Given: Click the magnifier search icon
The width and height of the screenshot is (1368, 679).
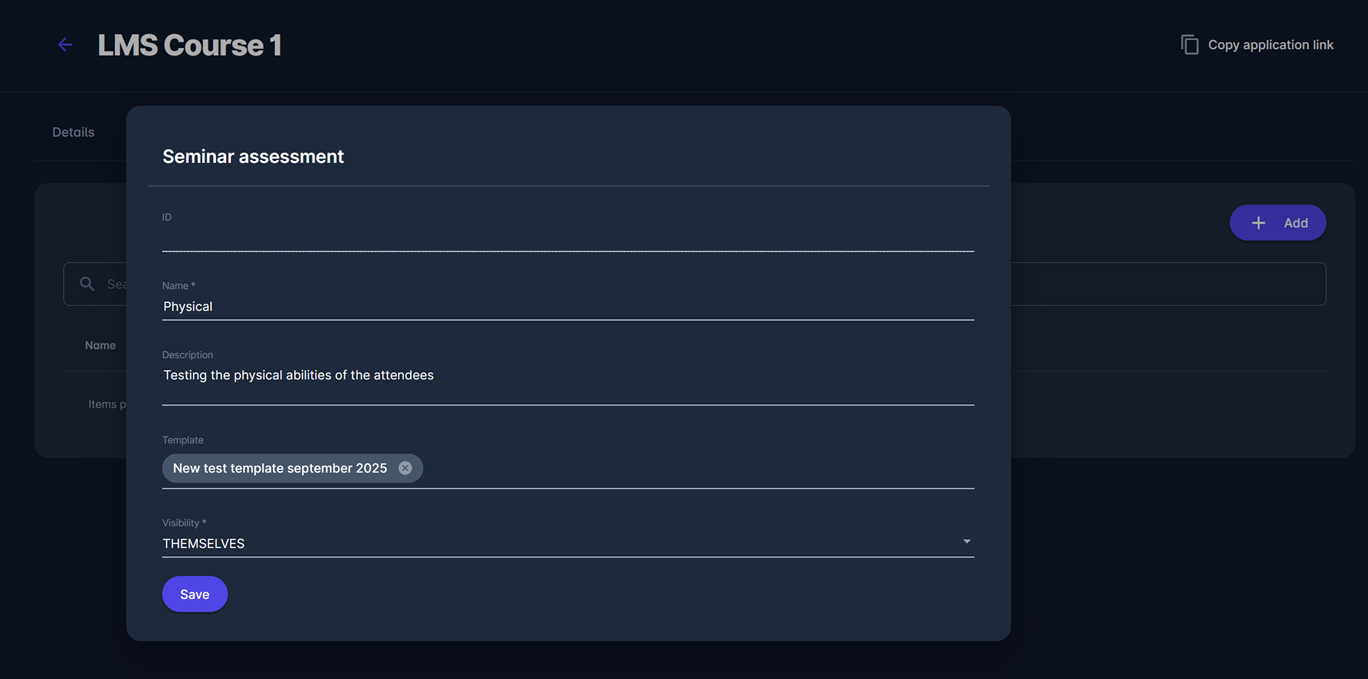Looking at the screenshot, I should 87,284.
